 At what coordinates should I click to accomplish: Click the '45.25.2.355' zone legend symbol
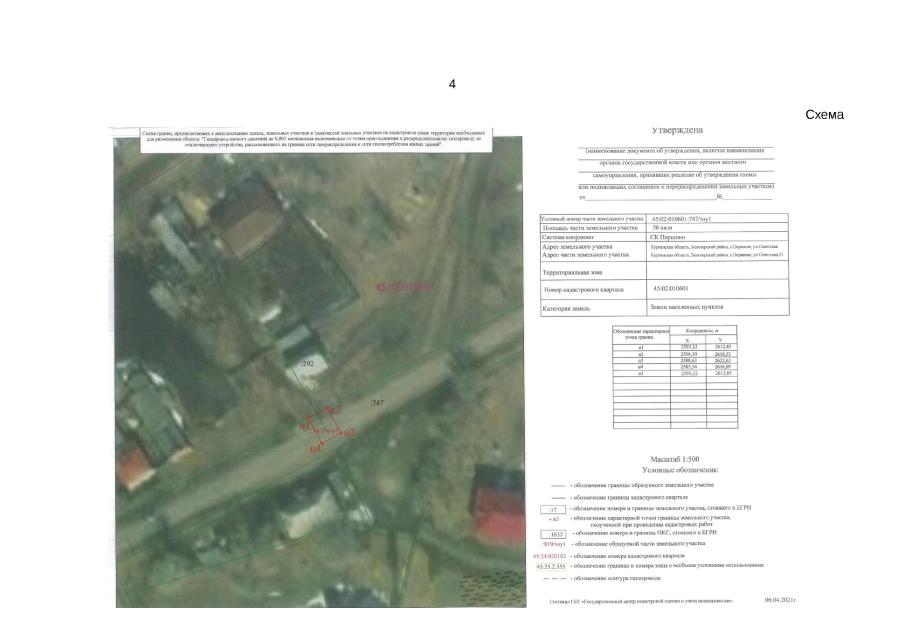tap(550, 567)
